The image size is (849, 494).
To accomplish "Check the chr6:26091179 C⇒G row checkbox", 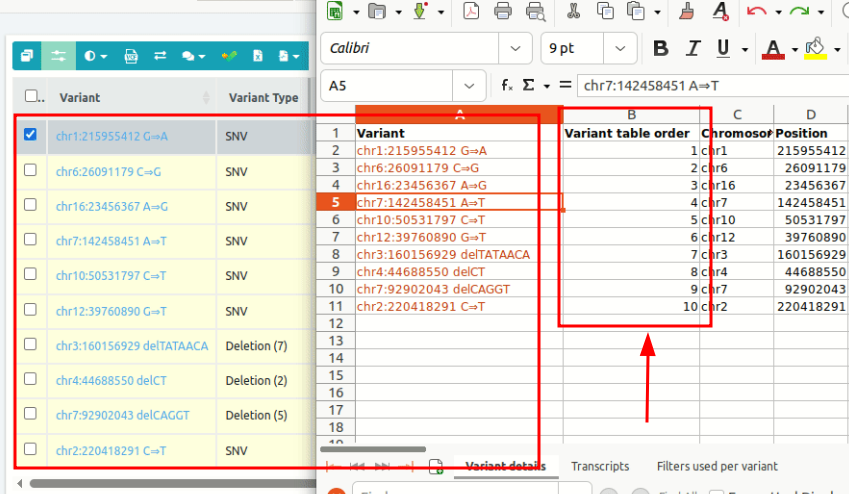I will coord(30,170).
